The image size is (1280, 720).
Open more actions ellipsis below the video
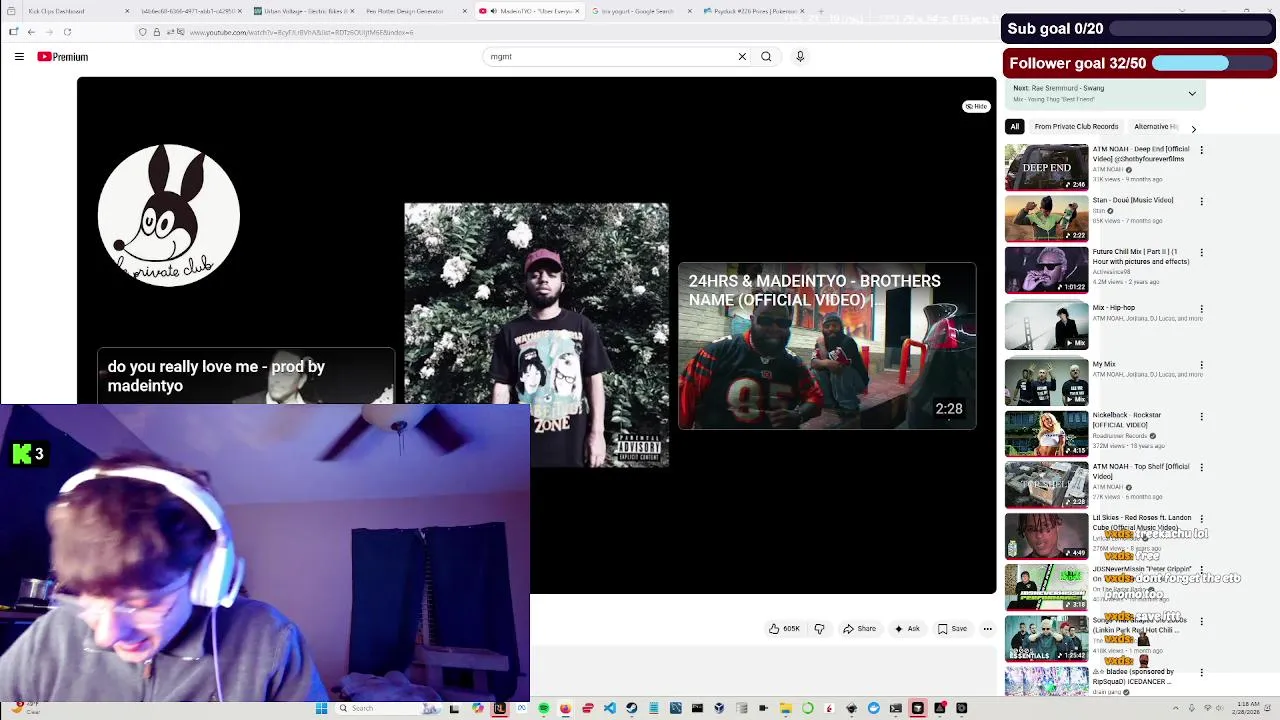pos(987,629)
